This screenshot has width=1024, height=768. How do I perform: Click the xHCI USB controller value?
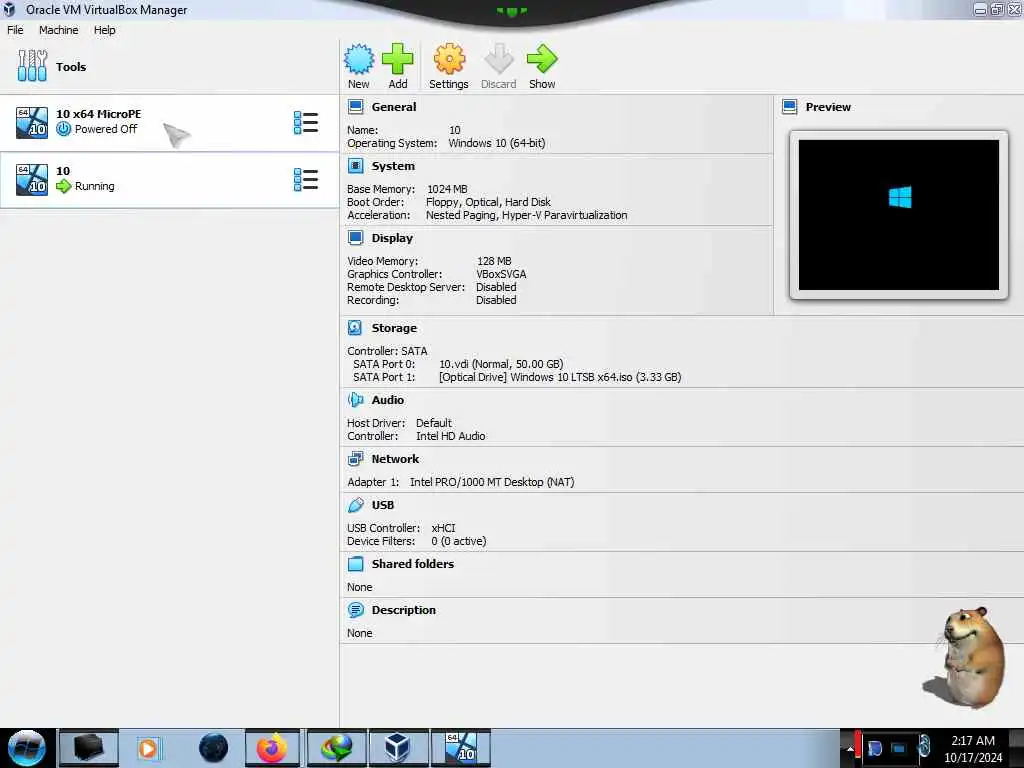point(443,528)
